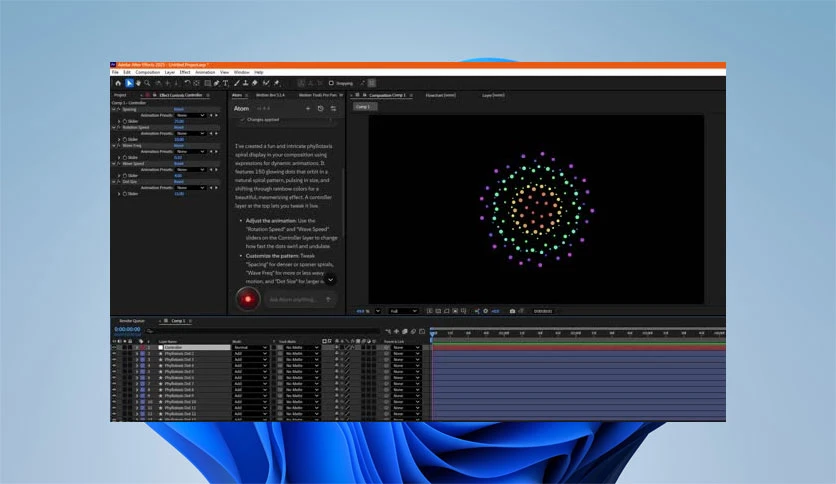
Task: Select the Rotation tool
Action: point(187,83)
